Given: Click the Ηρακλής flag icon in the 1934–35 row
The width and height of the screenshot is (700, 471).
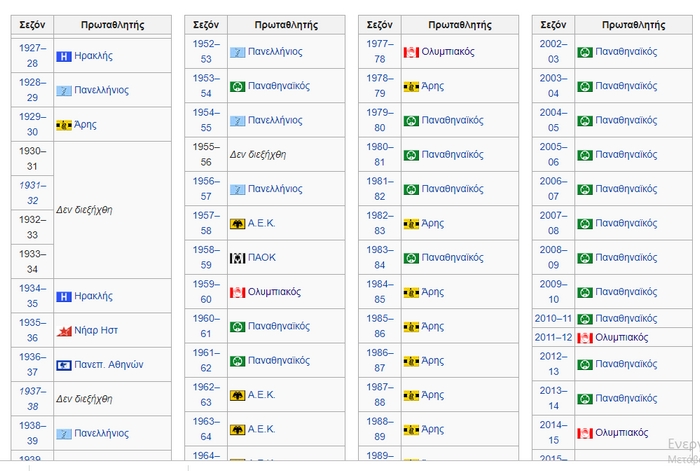Looking at the screenshot, I should 64,296.
